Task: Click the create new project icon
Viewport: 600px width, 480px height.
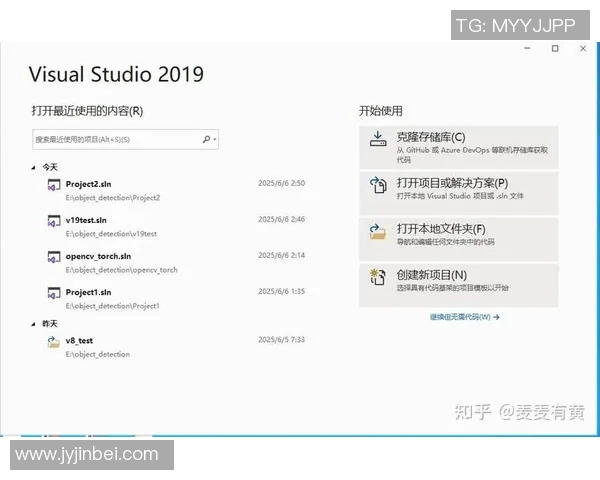Action: 378,277
